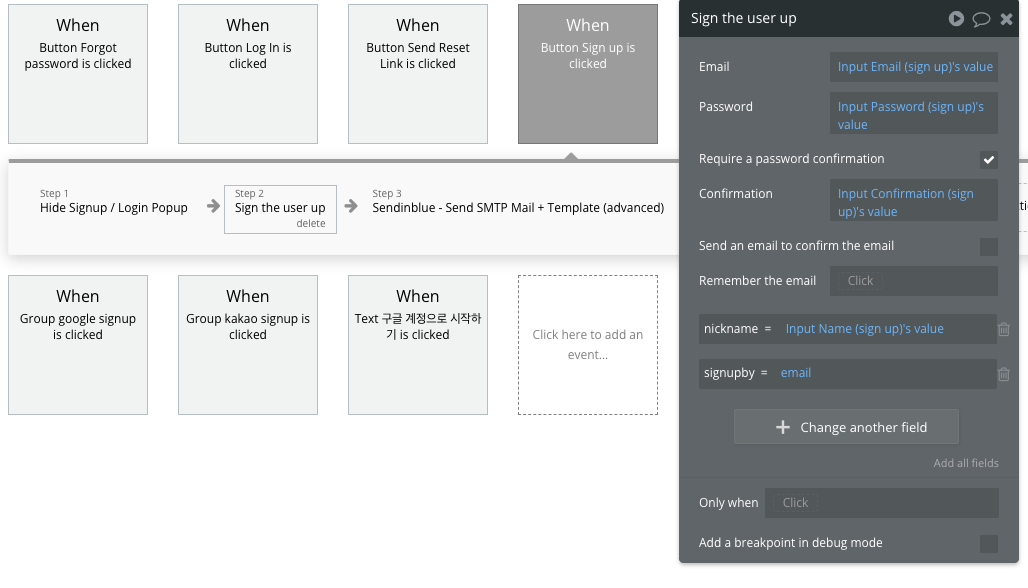Click the Confirmation label in the panel
Screen dimensions: 1028x588
(x=736, y=194)
